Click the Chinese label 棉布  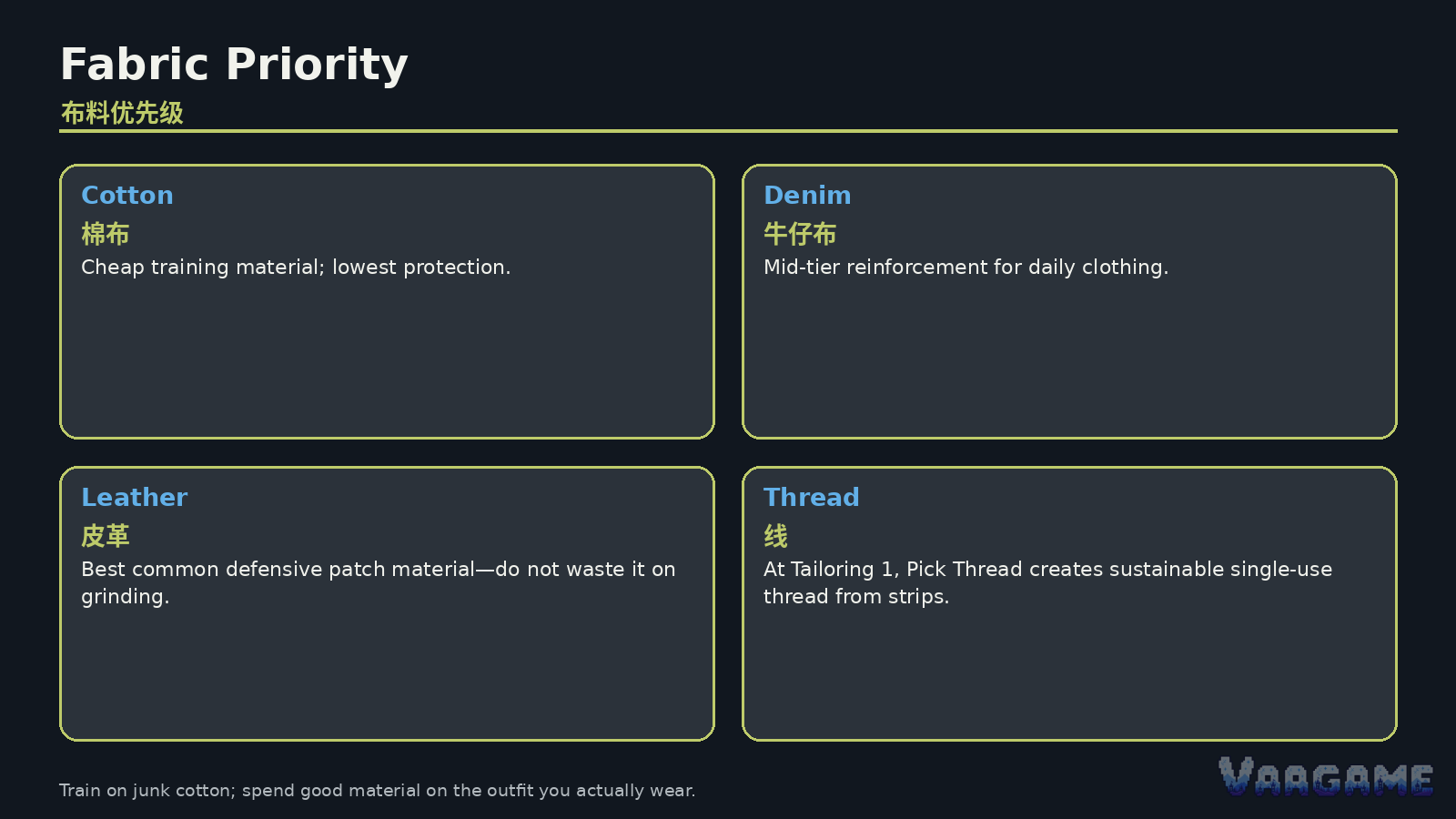pos(106,234)
